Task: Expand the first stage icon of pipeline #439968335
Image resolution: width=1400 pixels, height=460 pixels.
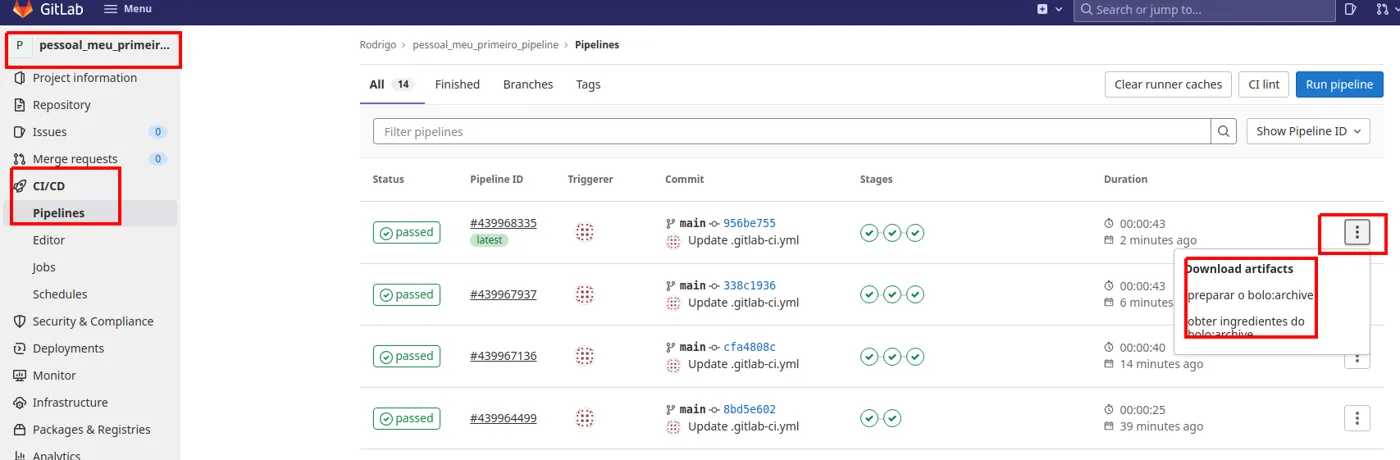Action: coord(869,232)
